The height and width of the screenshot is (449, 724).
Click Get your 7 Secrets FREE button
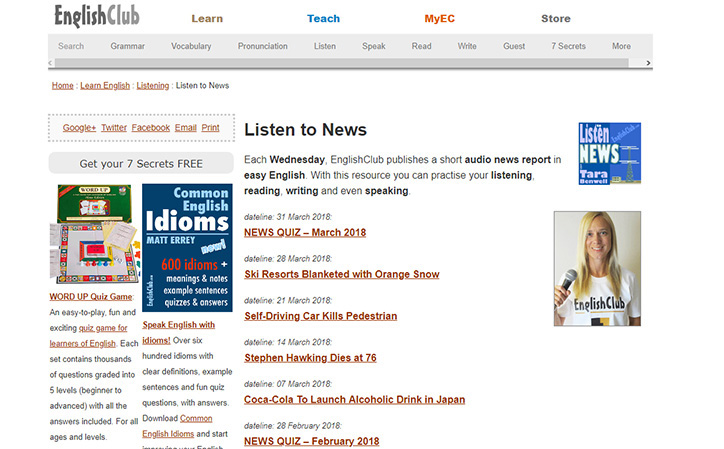click(x=141, y=163)
